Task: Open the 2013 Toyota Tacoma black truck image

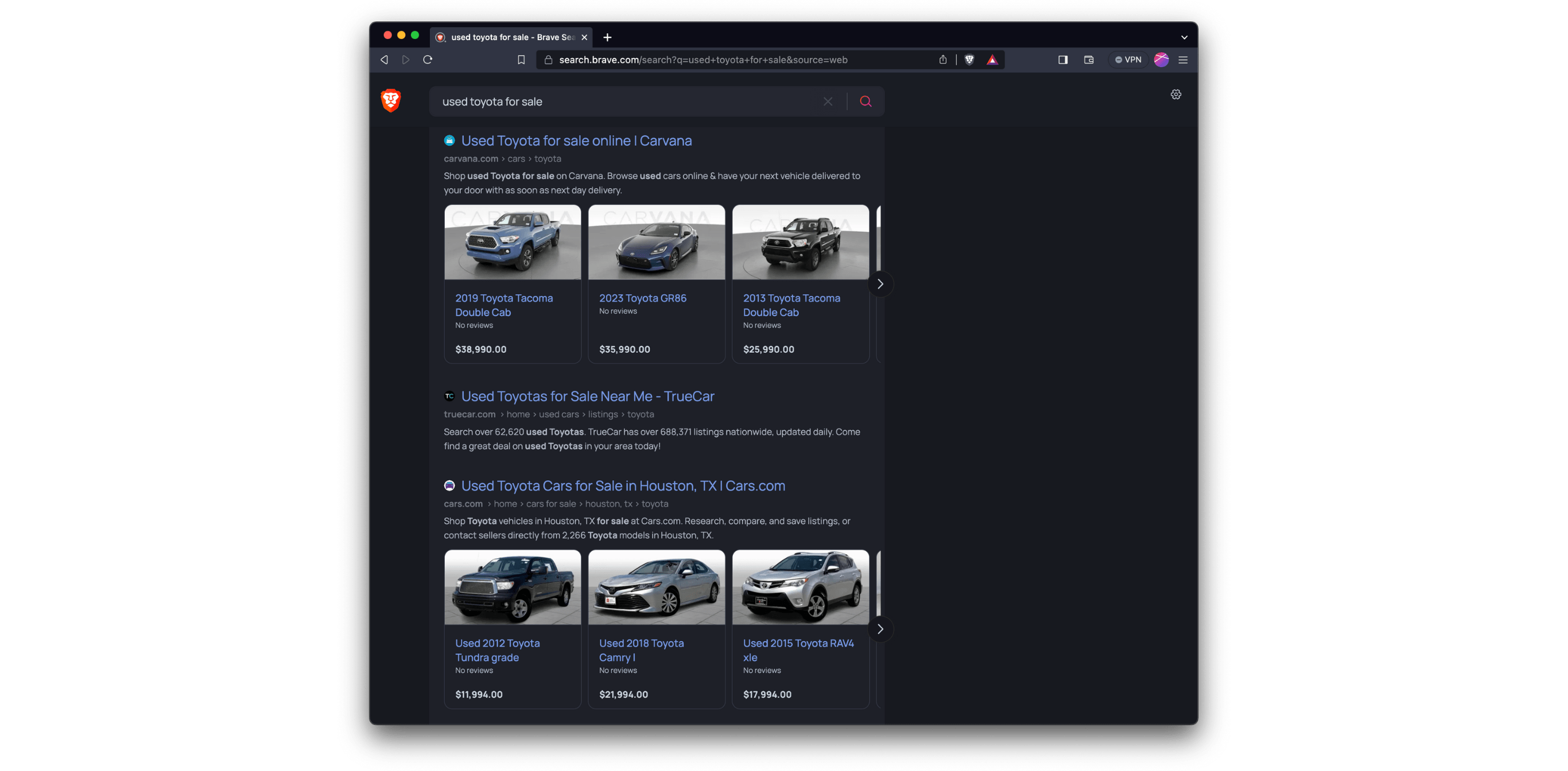Action: click(x=801, y=243)
